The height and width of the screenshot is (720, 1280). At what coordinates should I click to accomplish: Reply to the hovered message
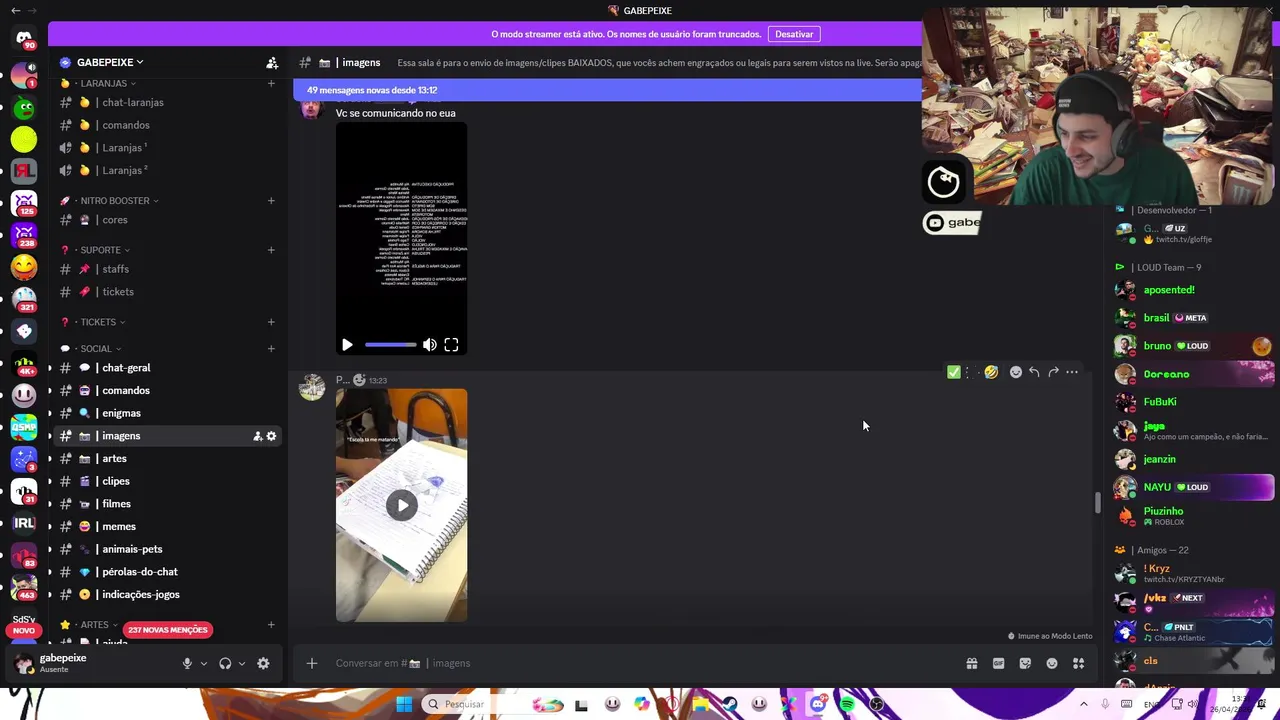point(1034,372)
